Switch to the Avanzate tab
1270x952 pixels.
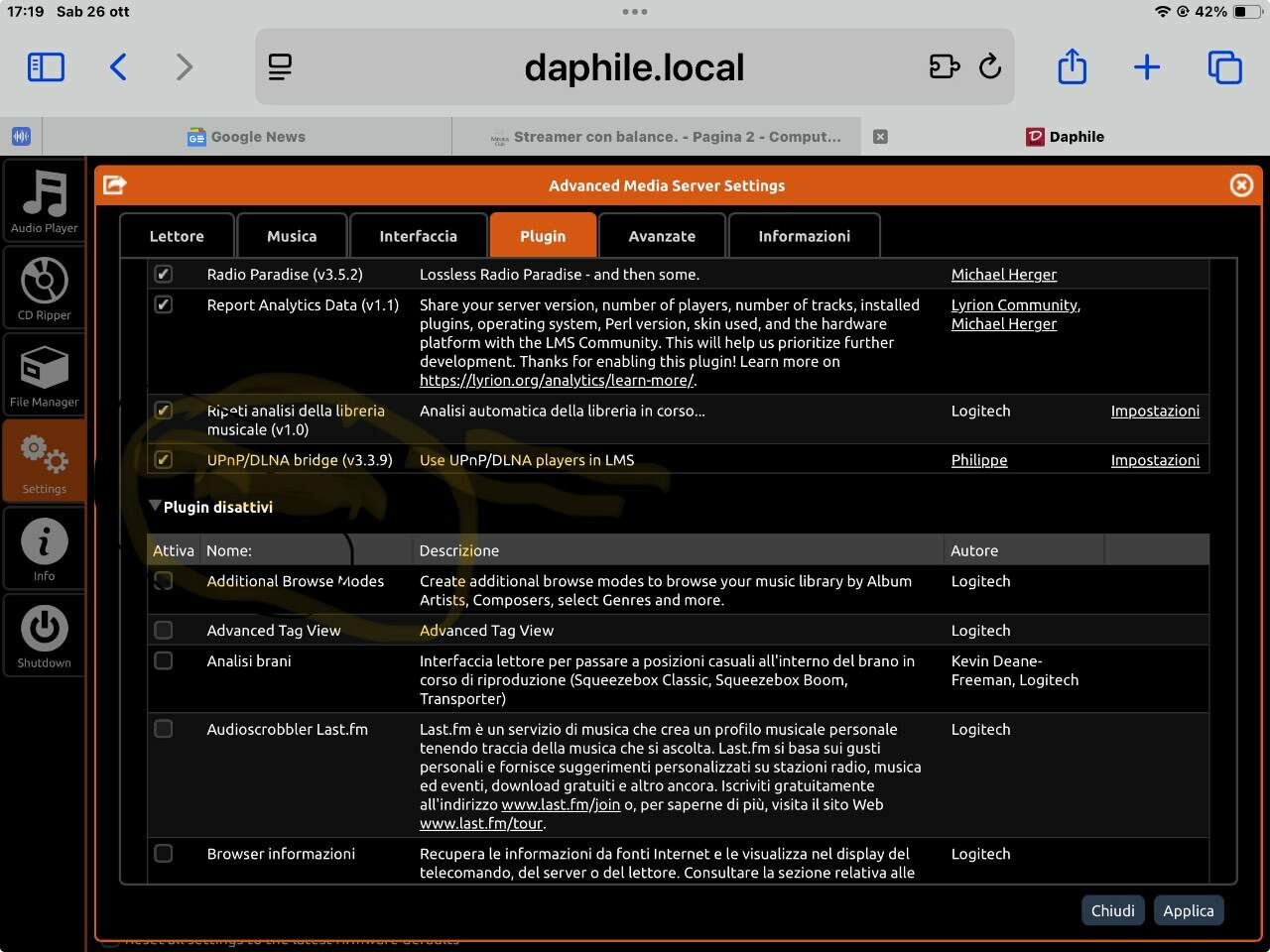[x=662, y=236]
